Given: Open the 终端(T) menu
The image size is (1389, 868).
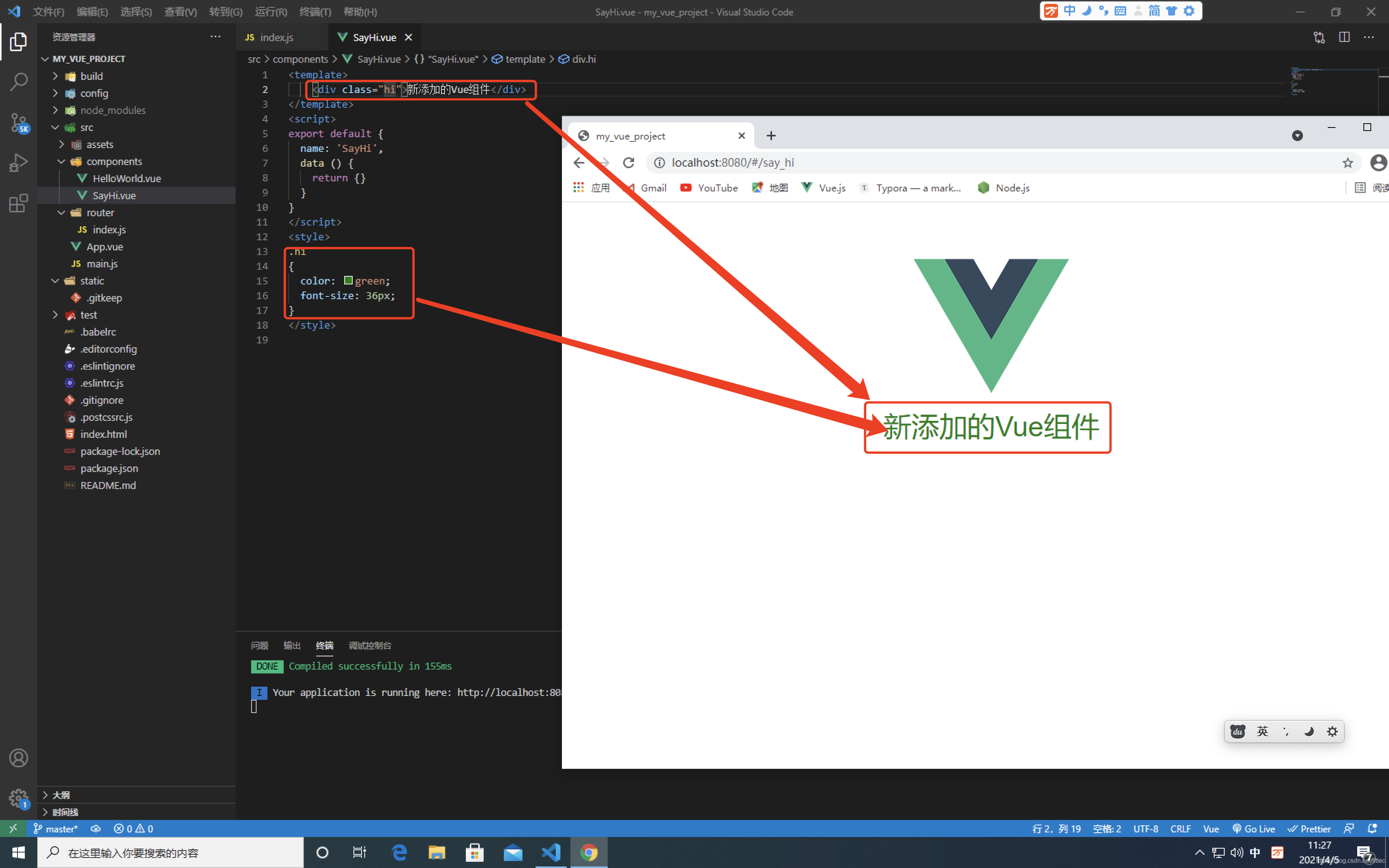Looking at the screenshot, I should coord(315,12).
